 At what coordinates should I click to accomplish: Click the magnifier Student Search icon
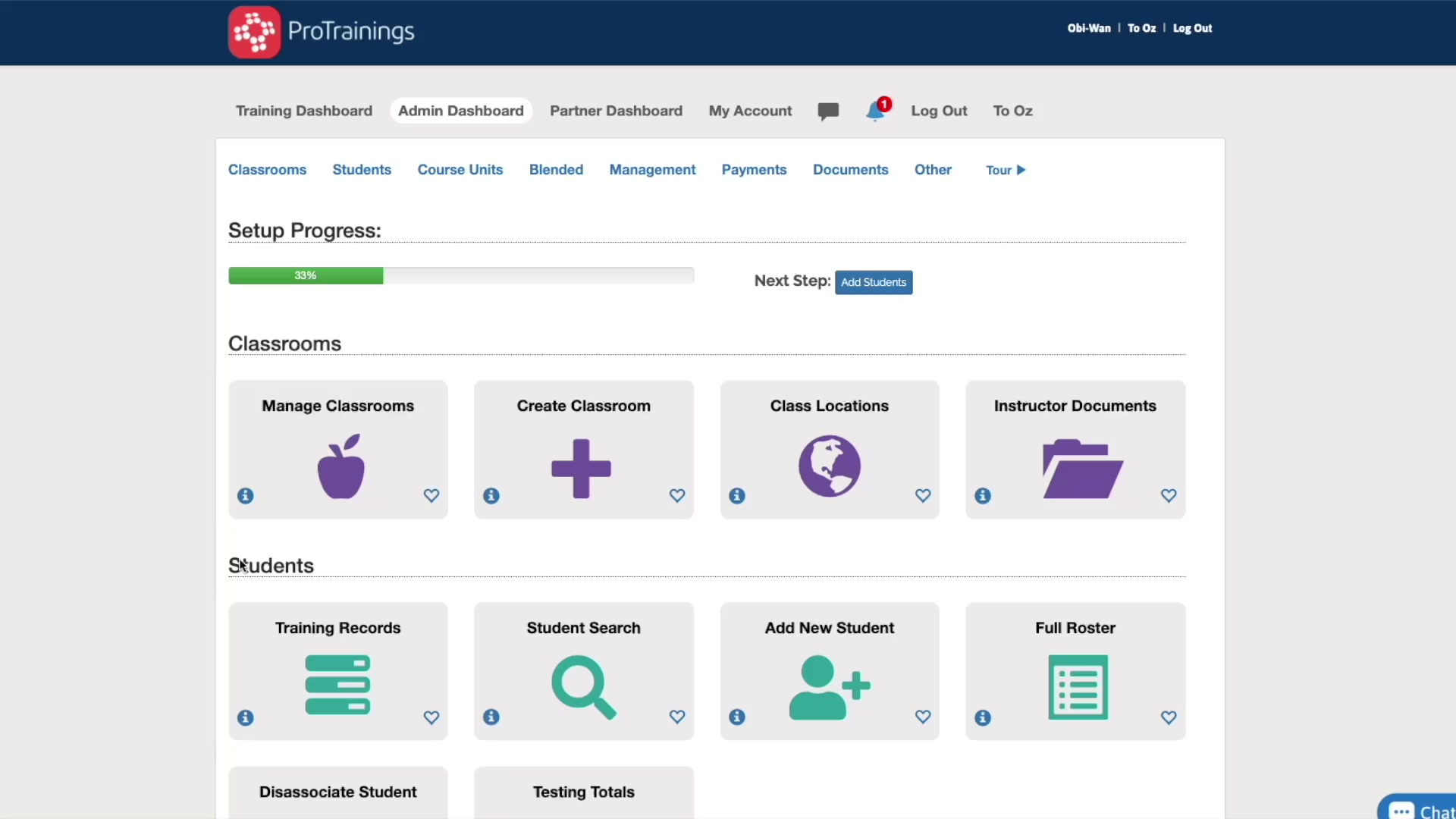[x=584, y=687]
